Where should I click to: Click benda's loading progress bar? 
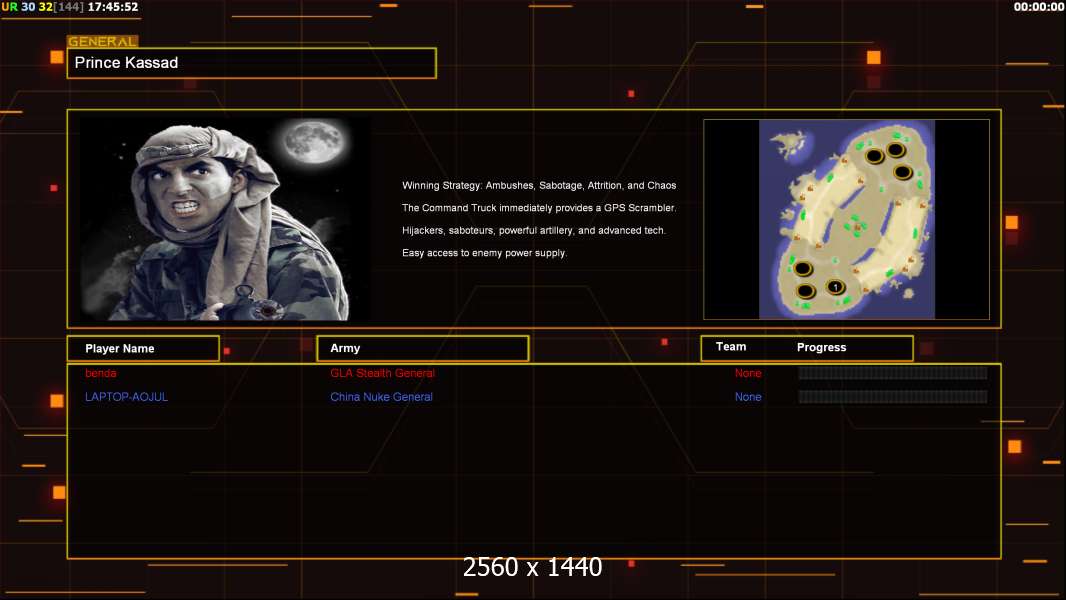click(892, 373)
